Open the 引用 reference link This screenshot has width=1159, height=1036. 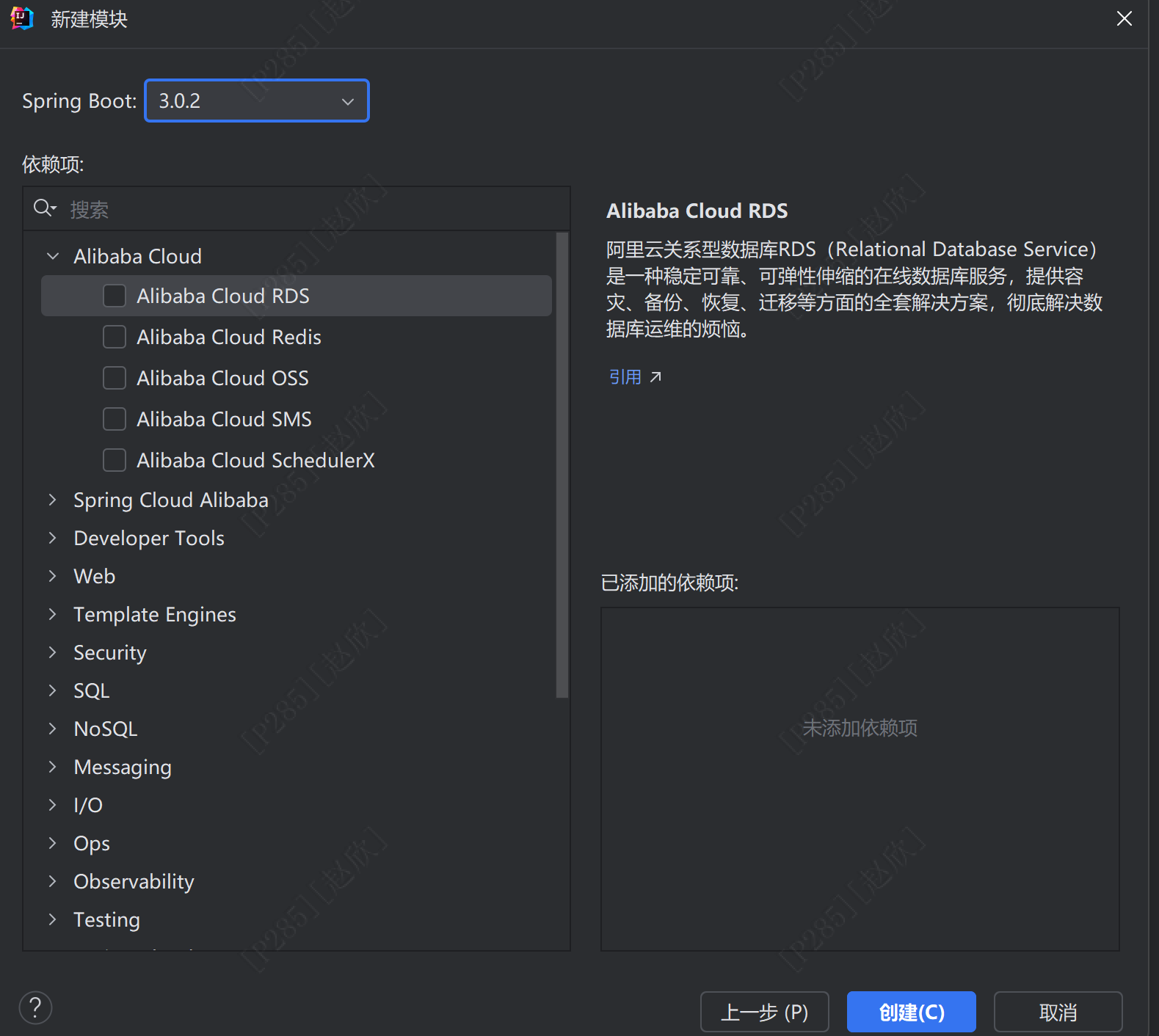pos(625,377)
